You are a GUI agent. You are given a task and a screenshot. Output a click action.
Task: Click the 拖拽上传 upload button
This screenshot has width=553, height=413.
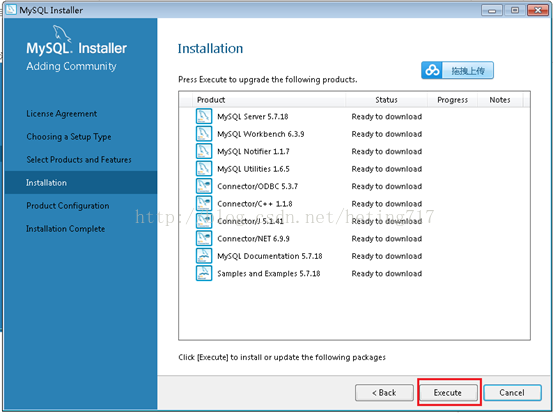click(x=457, y=70)
